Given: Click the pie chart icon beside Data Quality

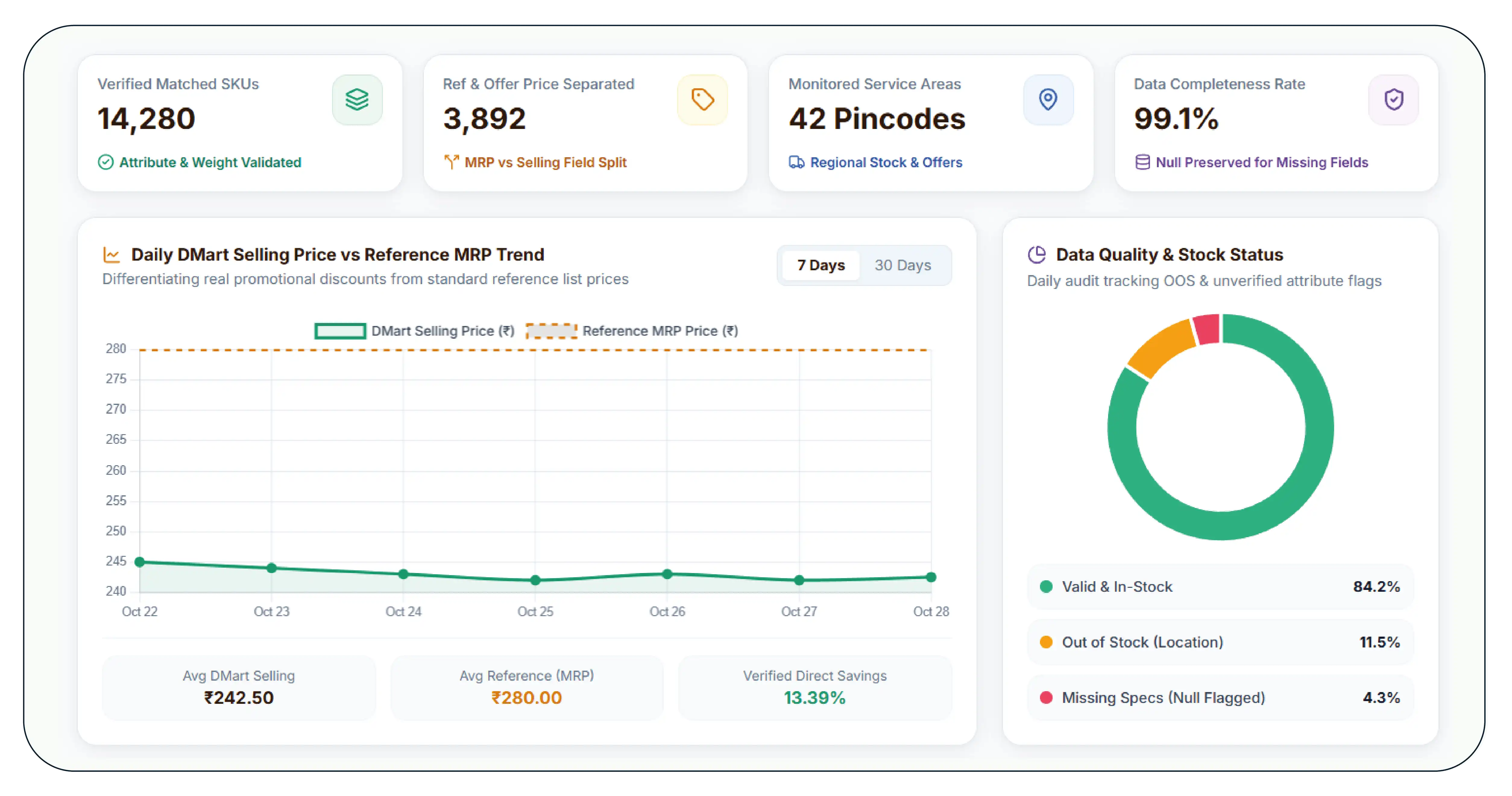Looking at the screenshot, I should click(1037, 255).
